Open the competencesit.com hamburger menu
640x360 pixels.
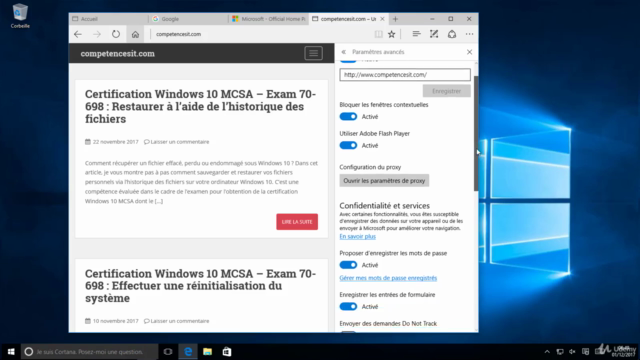point(313,53)
